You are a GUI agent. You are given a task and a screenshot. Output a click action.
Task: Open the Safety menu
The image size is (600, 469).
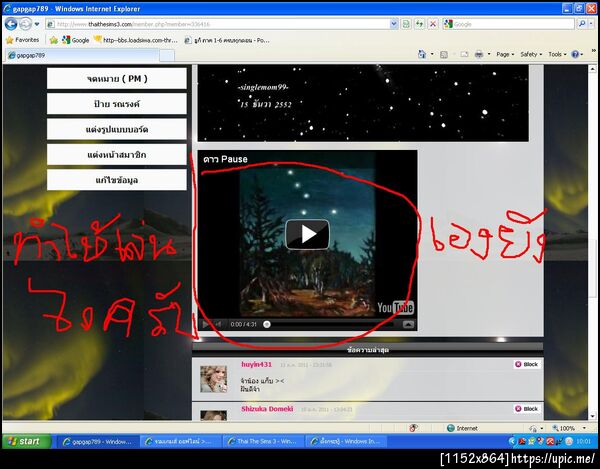[x=531, y=54]
